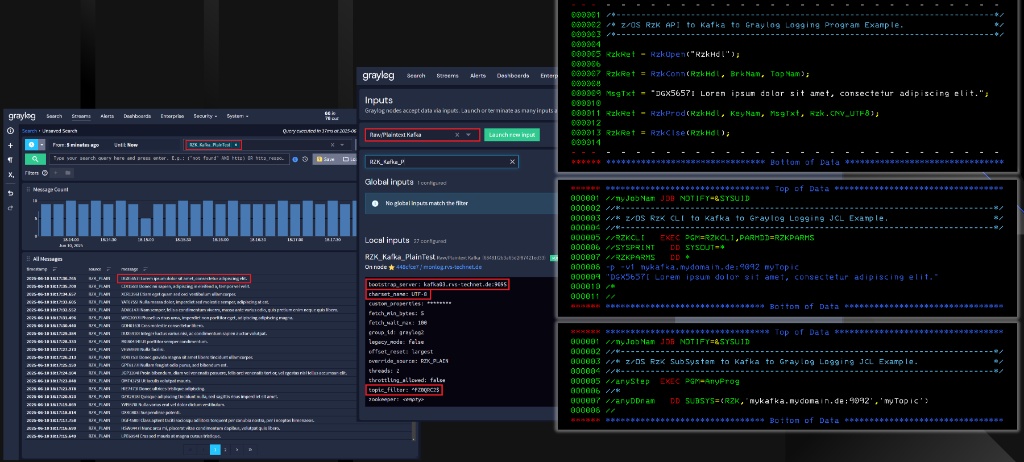Click the graylog logo in the search window
This screenshot has width=1024, height=462.
[22, 116]
